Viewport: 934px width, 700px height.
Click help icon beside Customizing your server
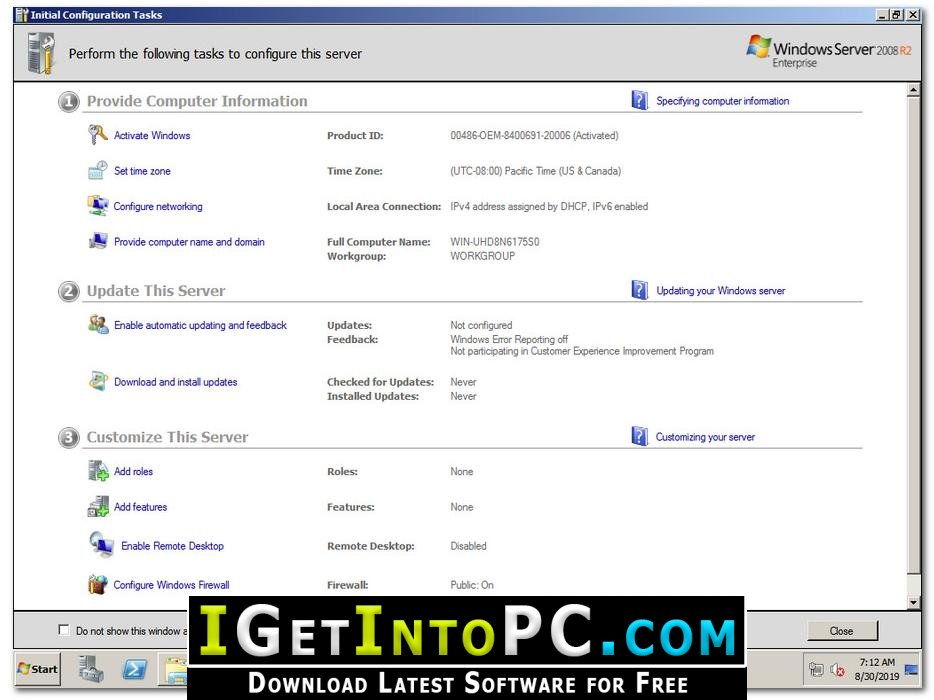point(639,436)
